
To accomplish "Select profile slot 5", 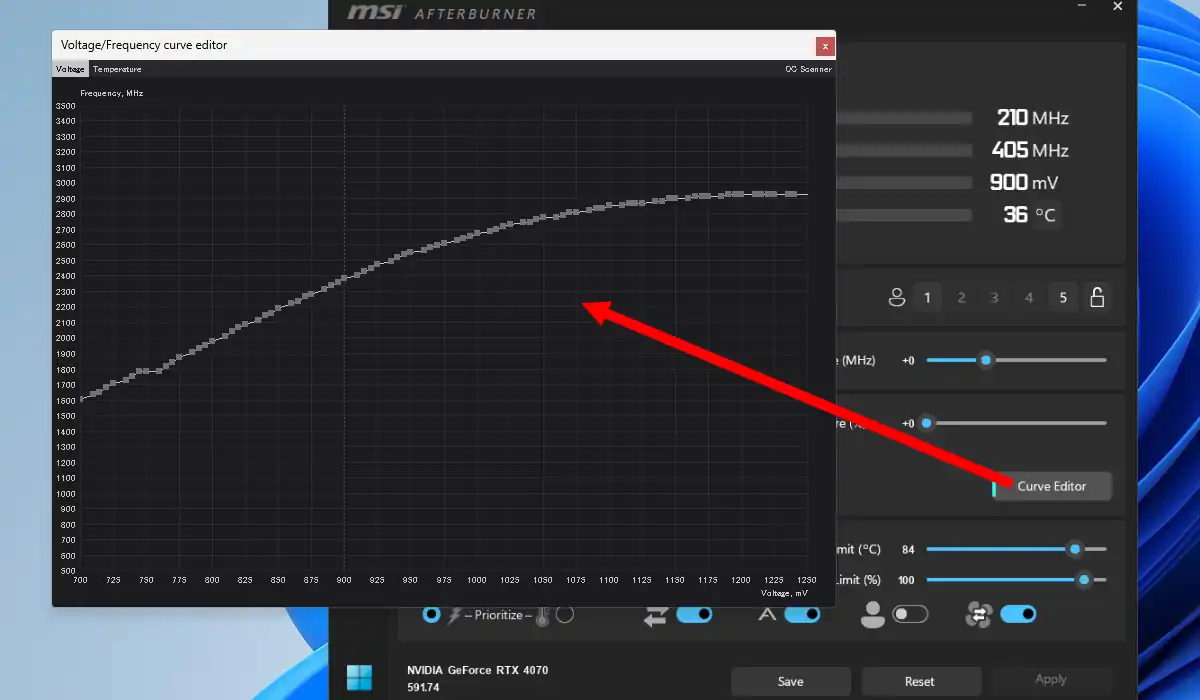I will [x=1063, y=297].
